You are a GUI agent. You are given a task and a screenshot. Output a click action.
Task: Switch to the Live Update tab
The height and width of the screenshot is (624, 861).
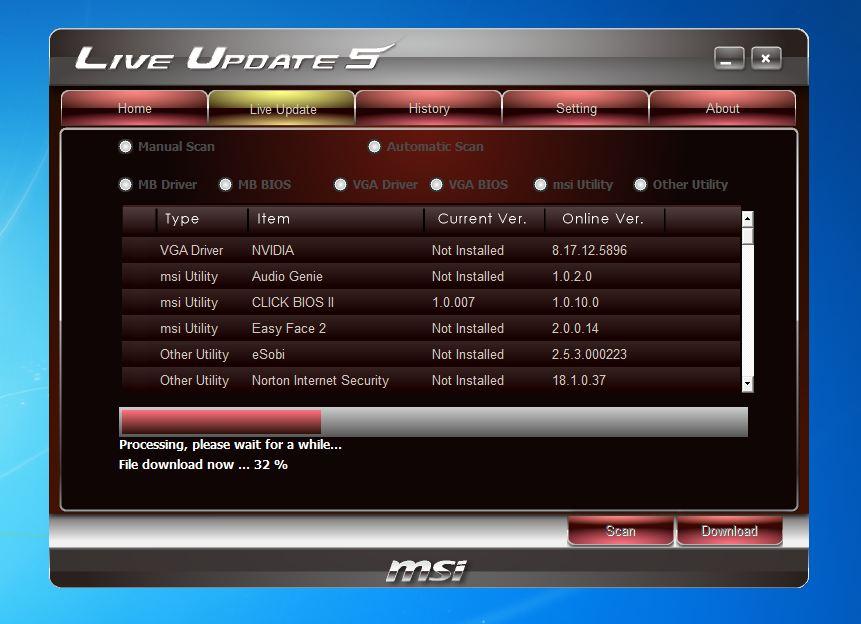point(282,109)
